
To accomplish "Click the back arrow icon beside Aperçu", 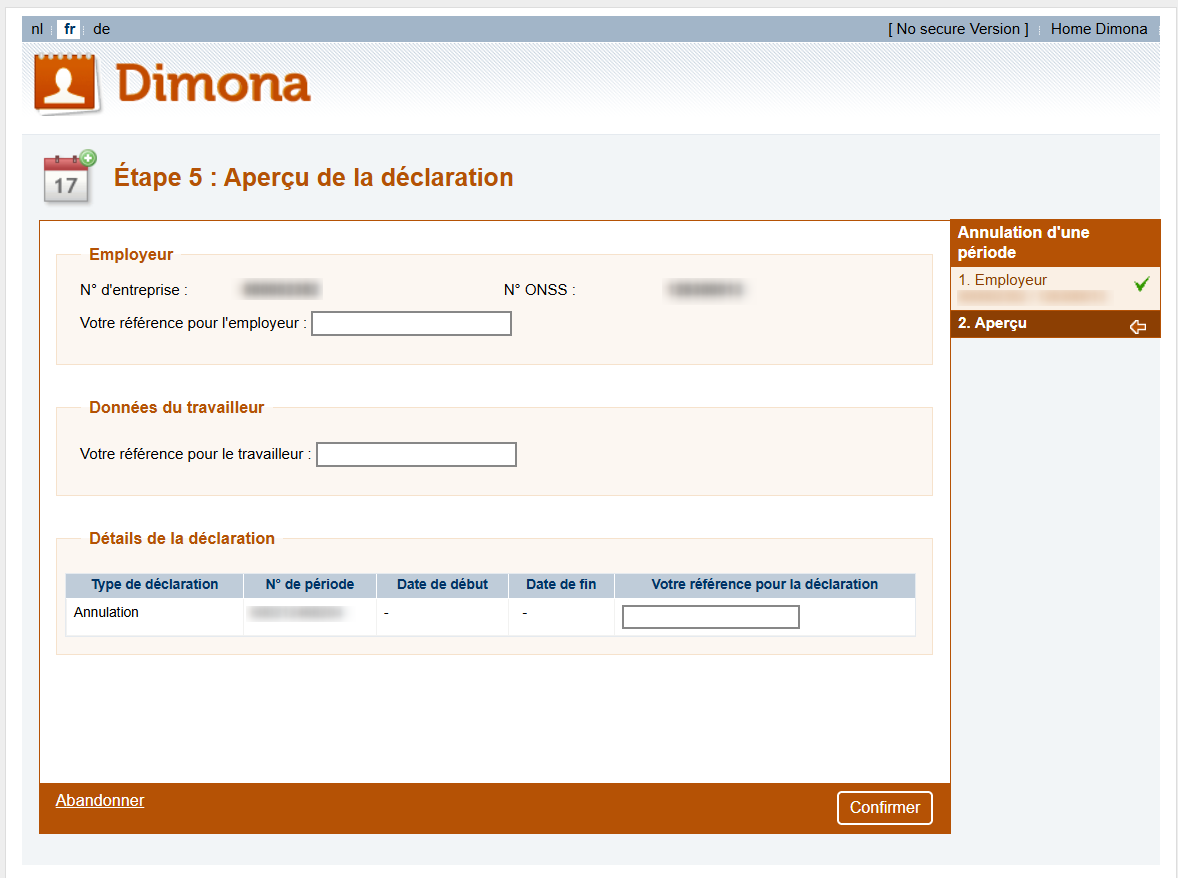I will pyautogui.click(x=1138, y=326).
